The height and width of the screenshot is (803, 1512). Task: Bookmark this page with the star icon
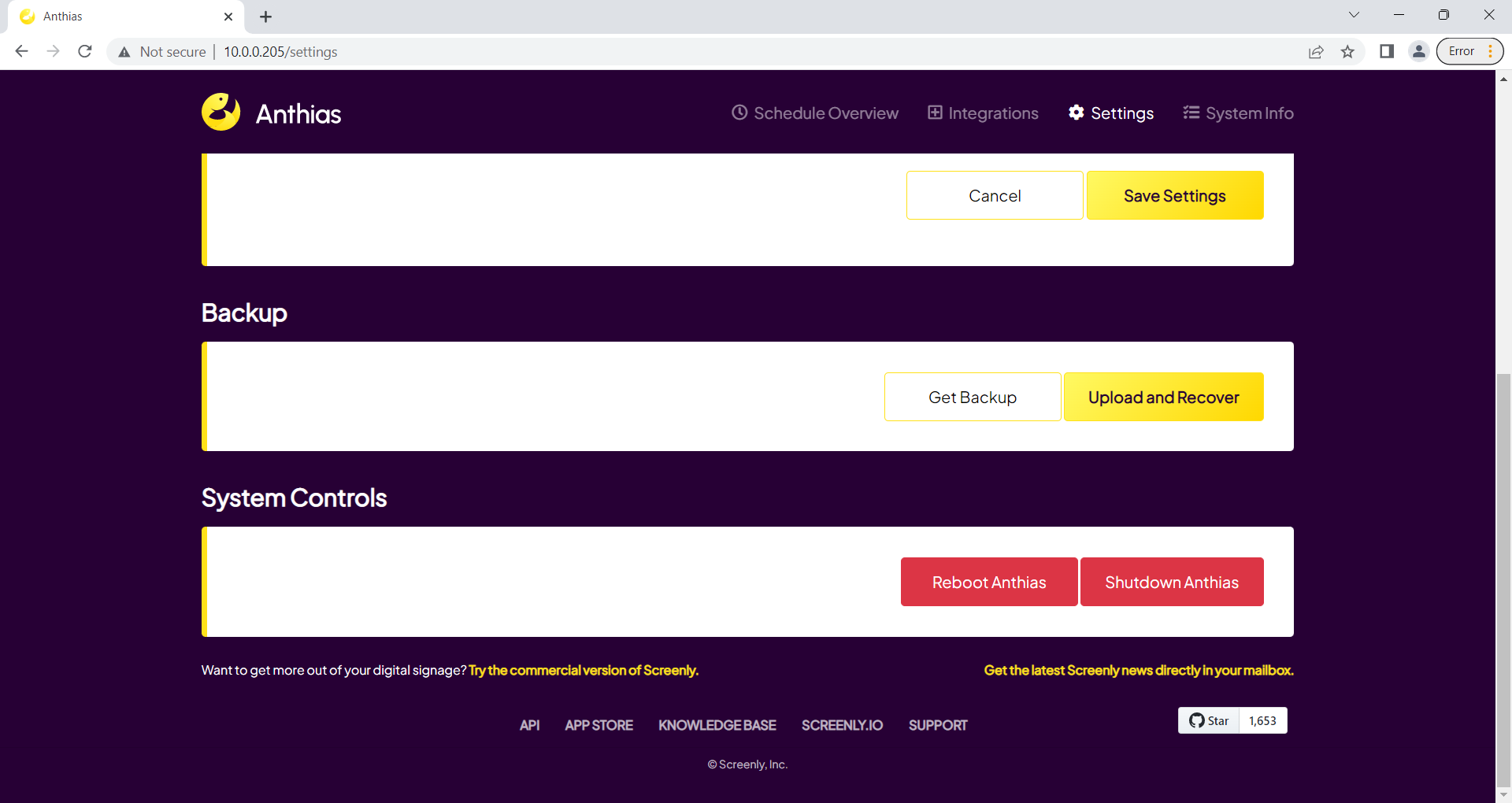1347,52
